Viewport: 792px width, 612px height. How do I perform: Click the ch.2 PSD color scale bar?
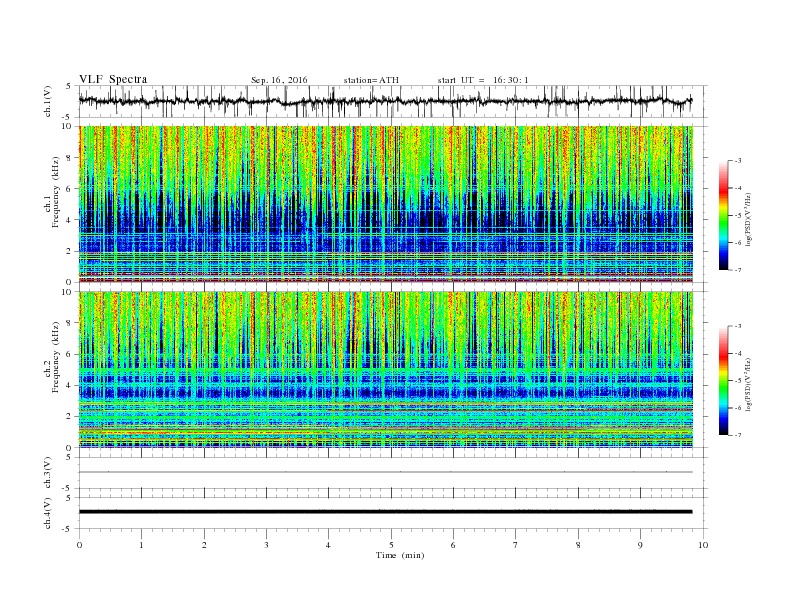click(723, 381)
